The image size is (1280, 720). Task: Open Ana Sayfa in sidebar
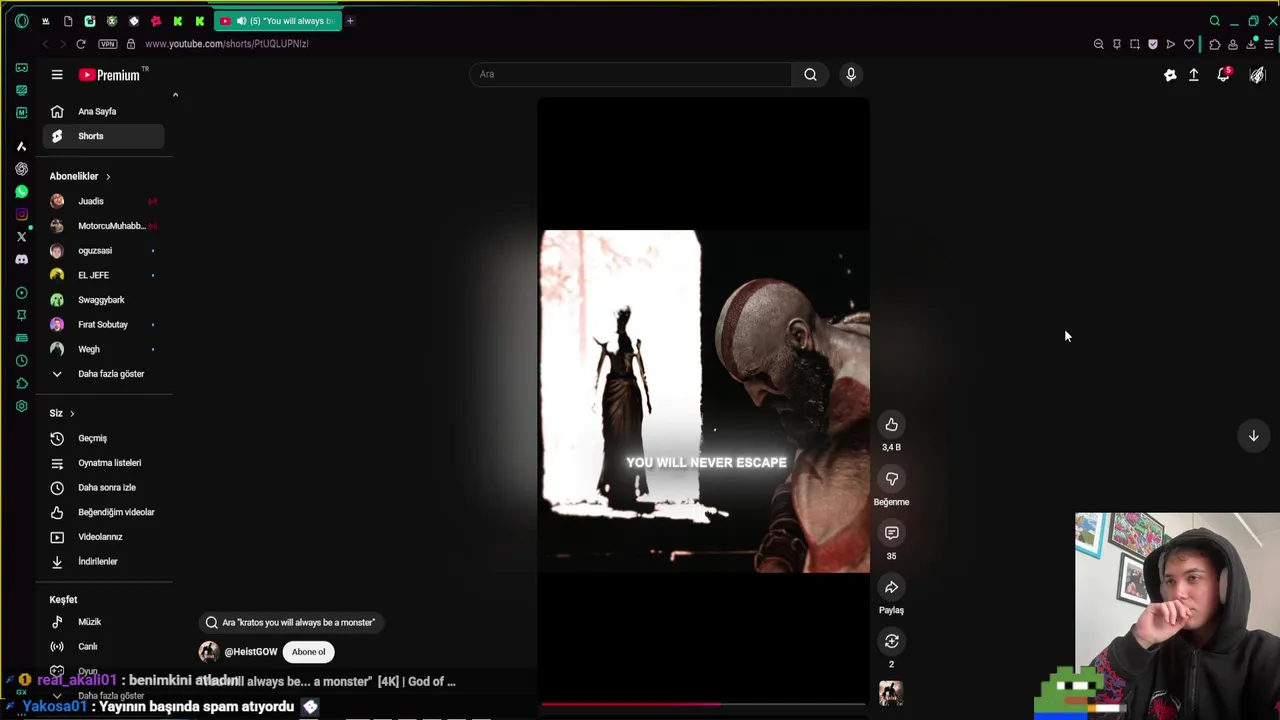(x=104, y=111)
